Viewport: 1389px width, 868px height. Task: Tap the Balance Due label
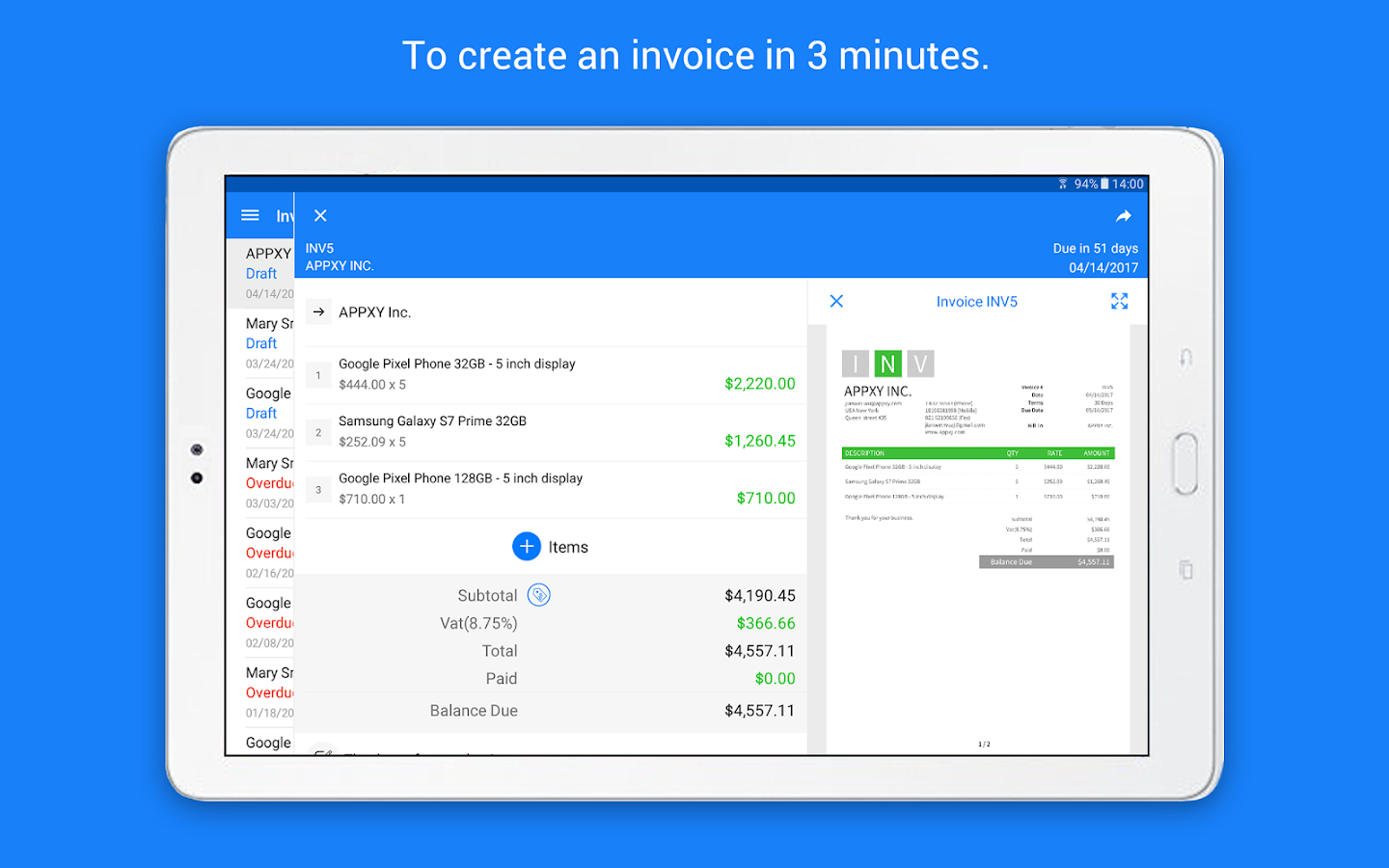474,711
